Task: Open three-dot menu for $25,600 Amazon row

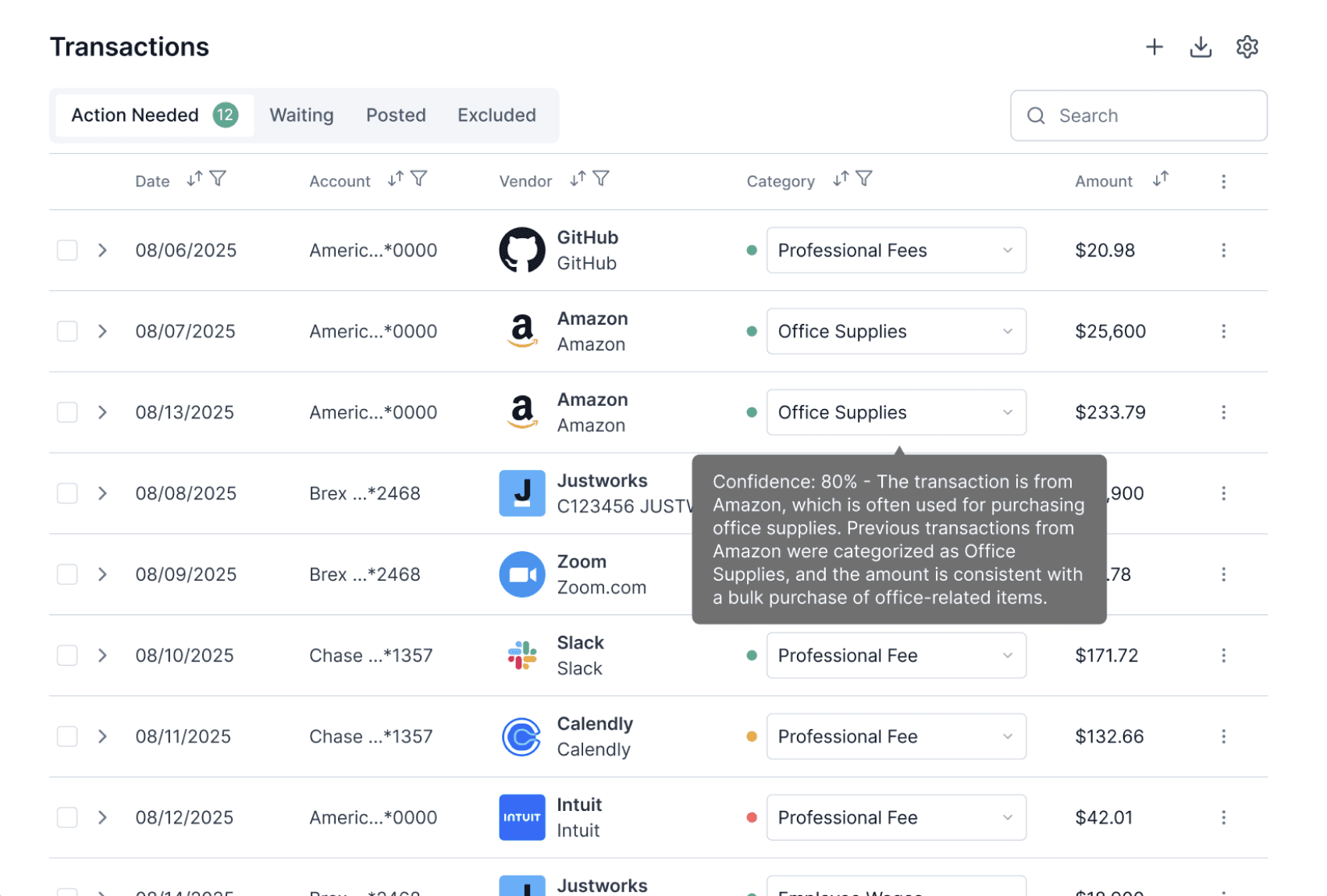Action: click(1223, 332)
